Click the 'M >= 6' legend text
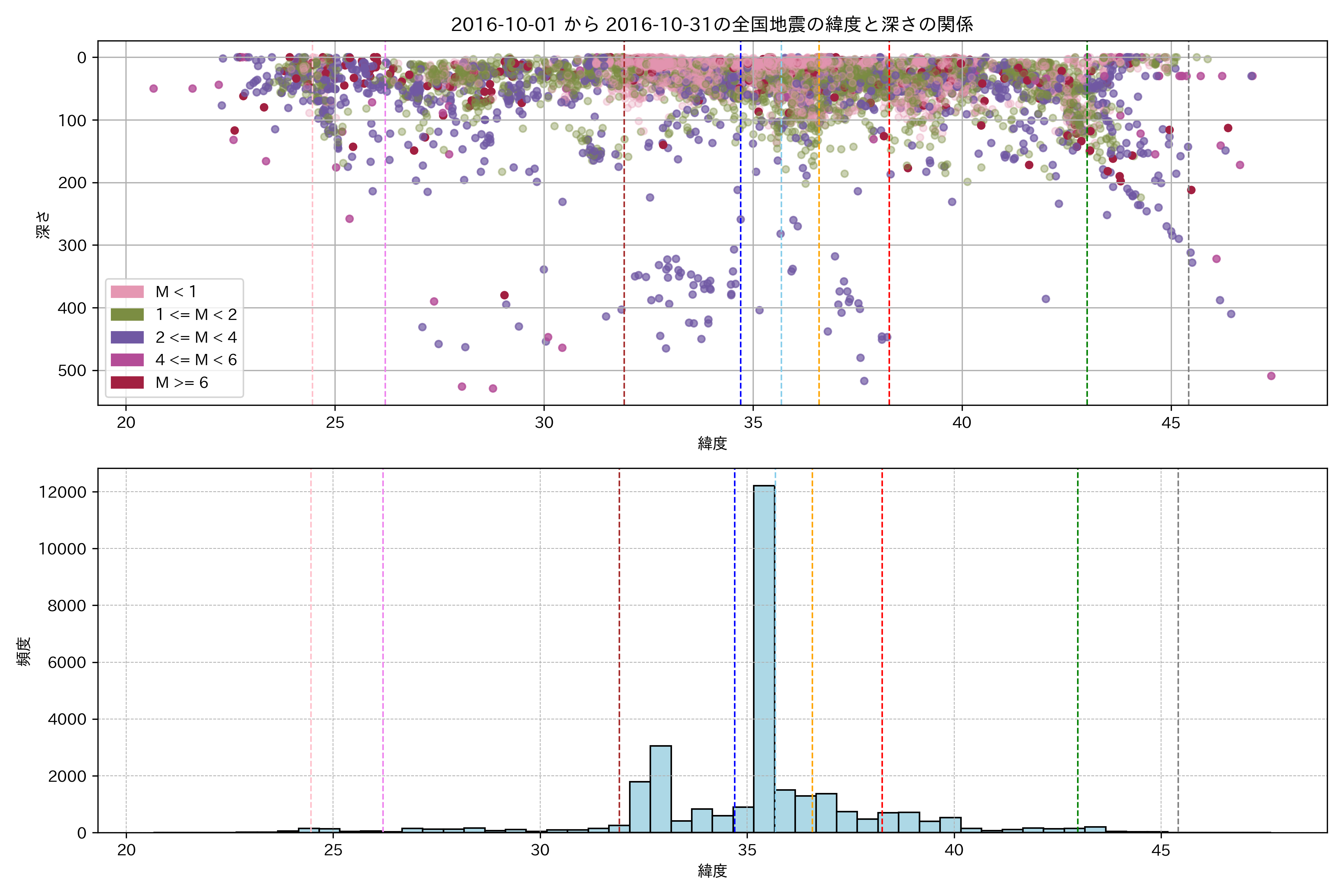This screenshot has height=896, width=1344. [182, 383]
